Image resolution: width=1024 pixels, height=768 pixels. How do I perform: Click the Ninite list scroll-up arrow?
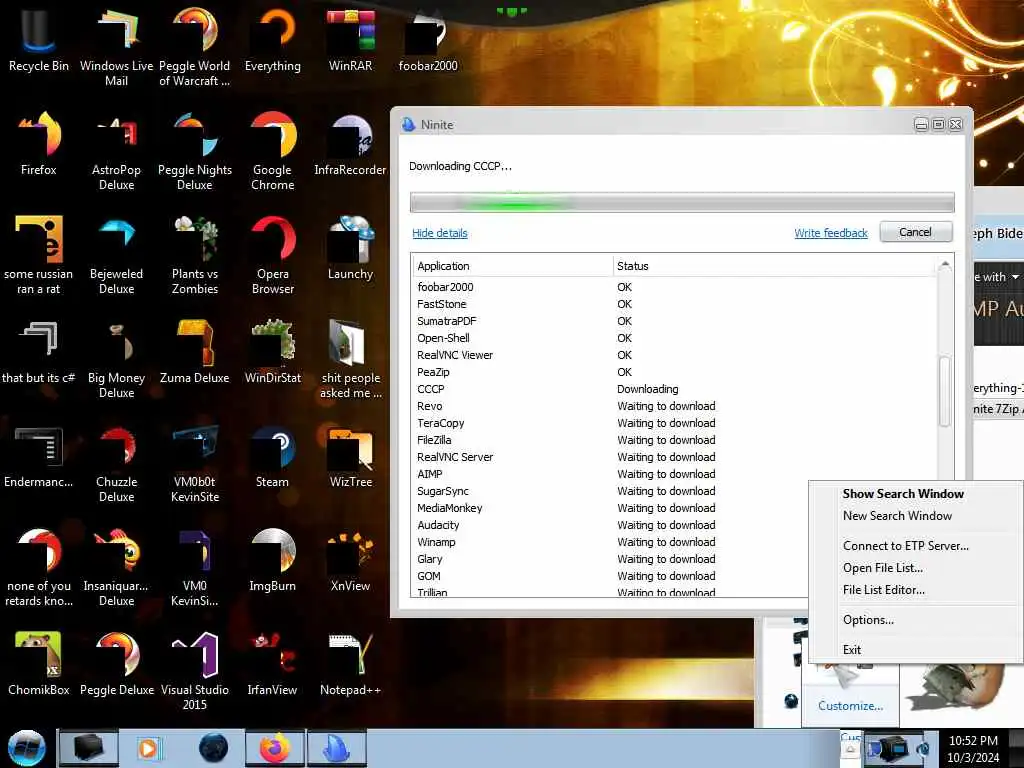(x=944, y=265)
